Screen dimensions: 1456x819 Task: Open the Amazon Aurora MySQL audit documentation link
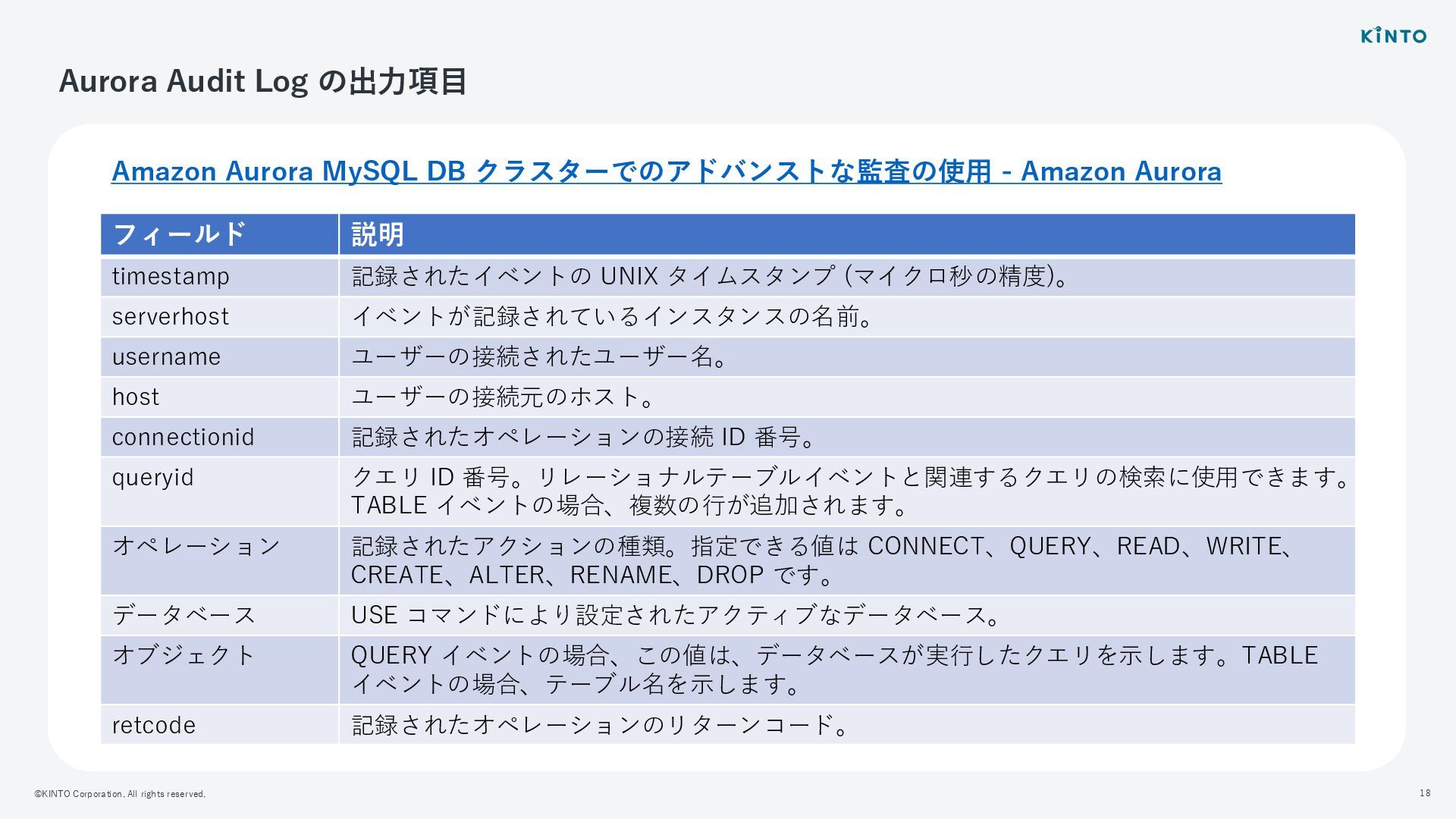pos(667,171)
